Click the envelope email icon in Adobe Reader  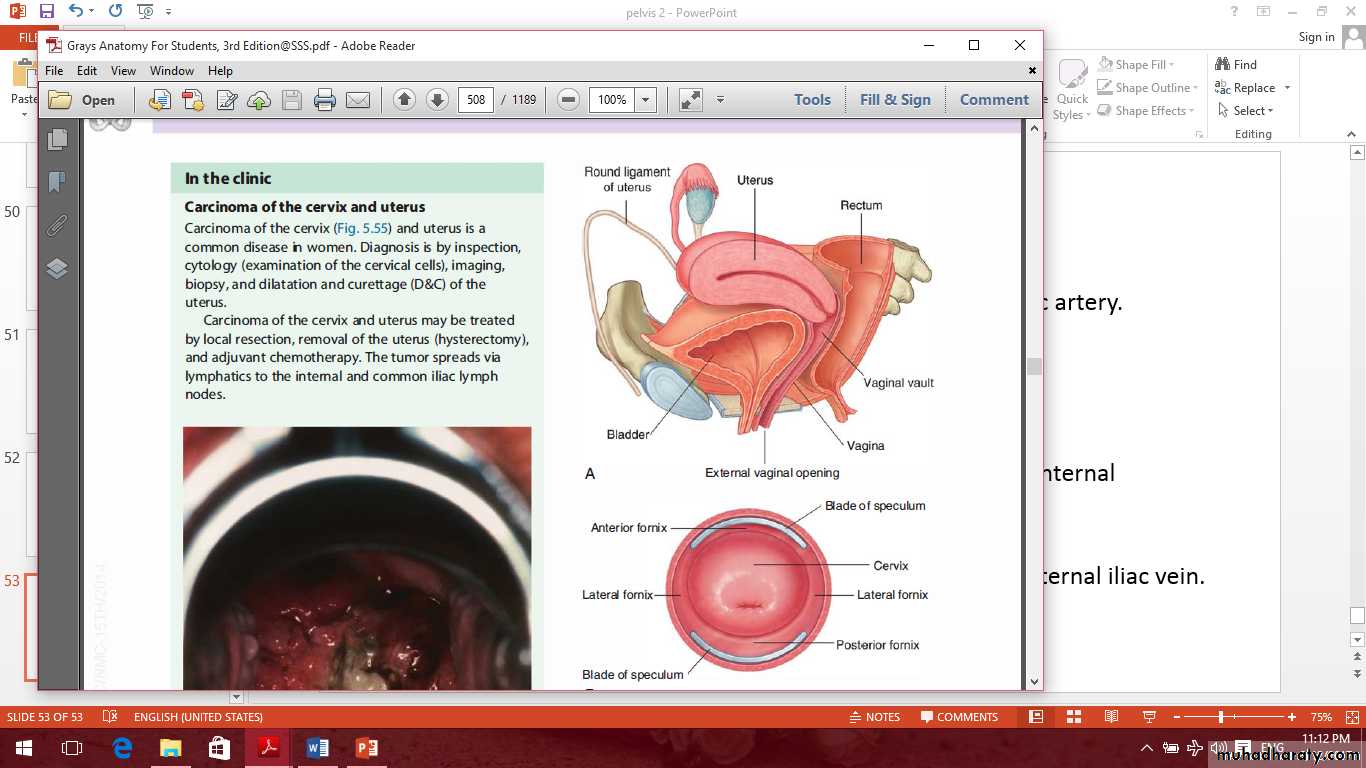click(357, 100)
